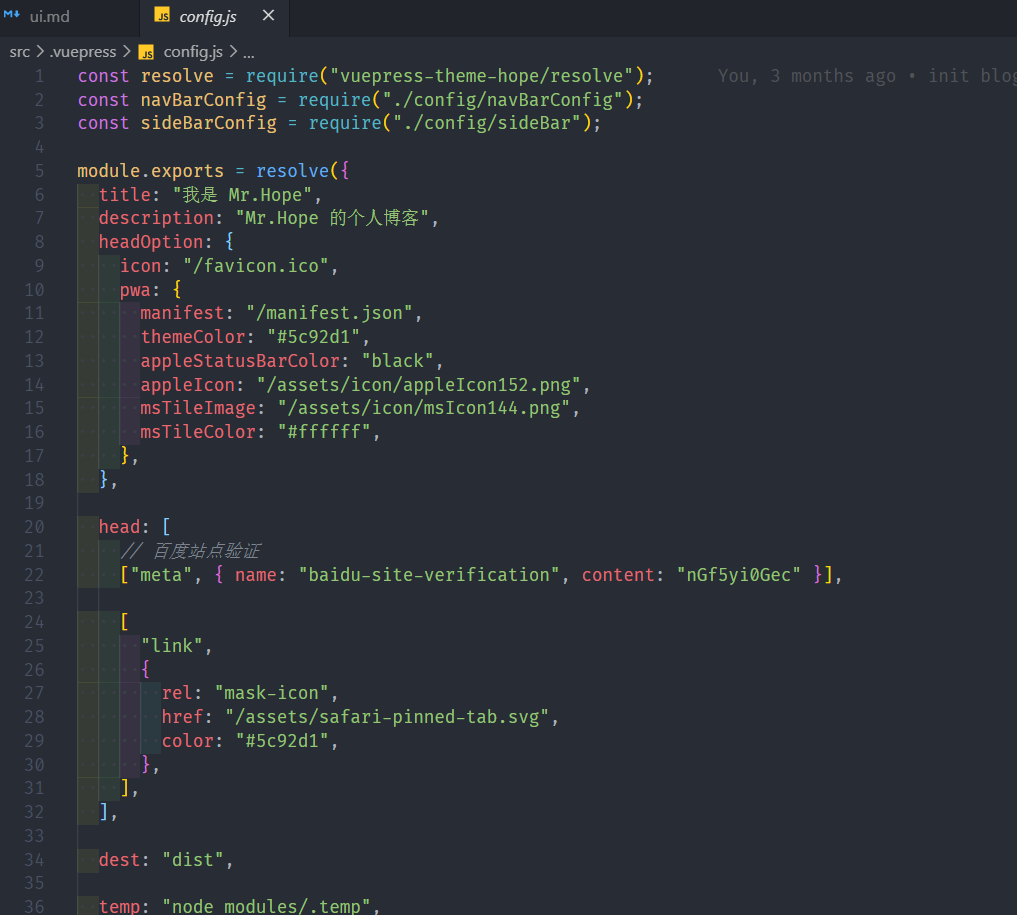1017x915 pixels.
Task: Place cursor on the headOption key
Action: (x=151, y=242)
